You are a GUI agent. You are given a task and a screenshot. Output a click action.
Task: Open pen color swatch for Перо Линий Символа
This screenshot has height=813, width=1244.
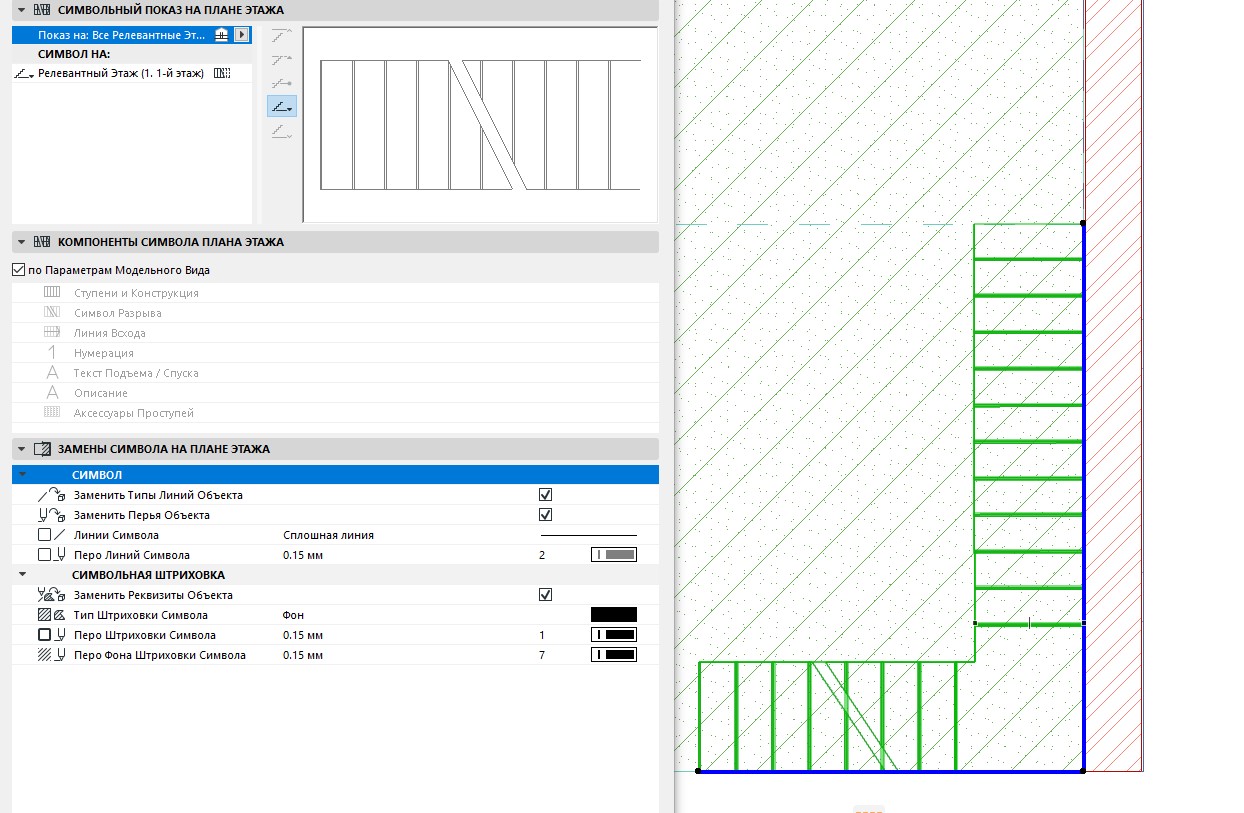[614, 555]
